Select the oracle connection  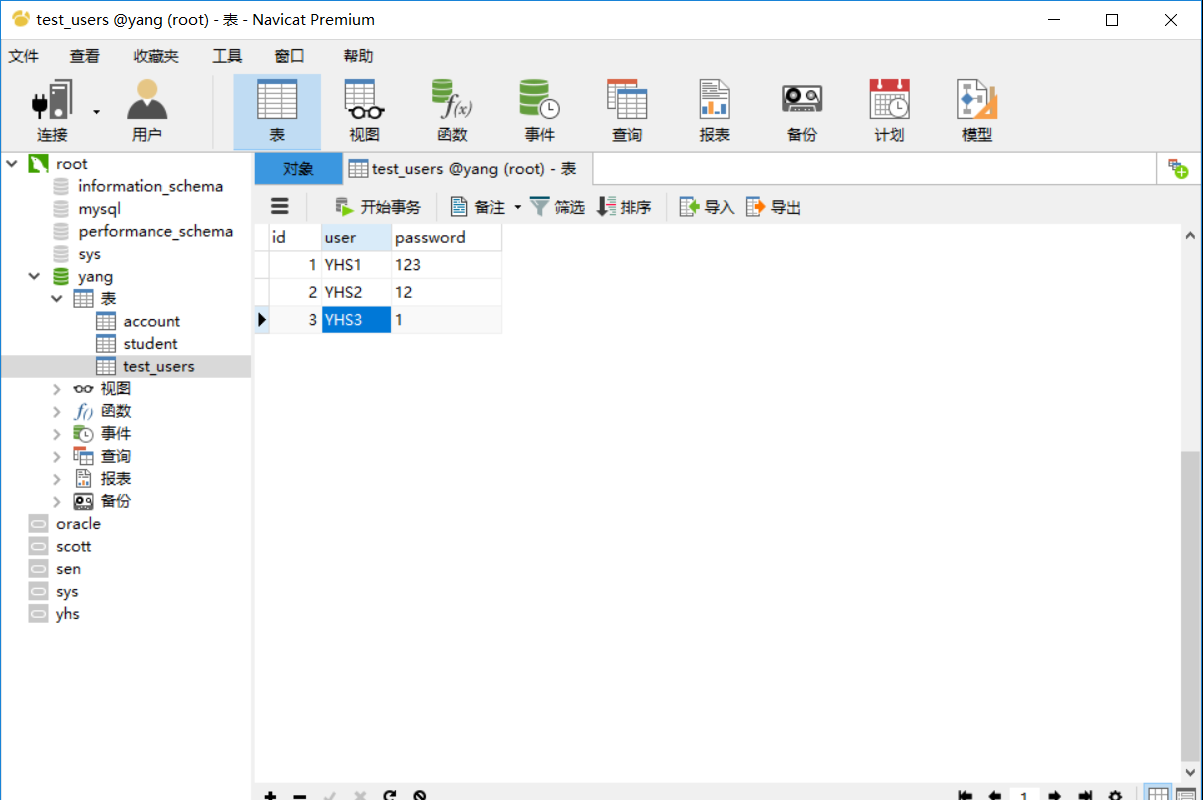coord(78,523)
